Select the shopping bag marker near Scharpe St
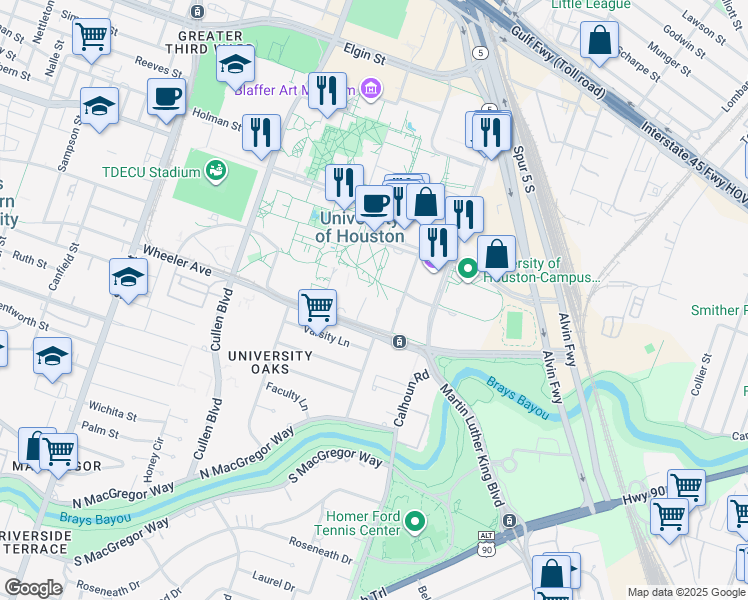This screenshot has width=748, height=600. [x=600, y=41]
